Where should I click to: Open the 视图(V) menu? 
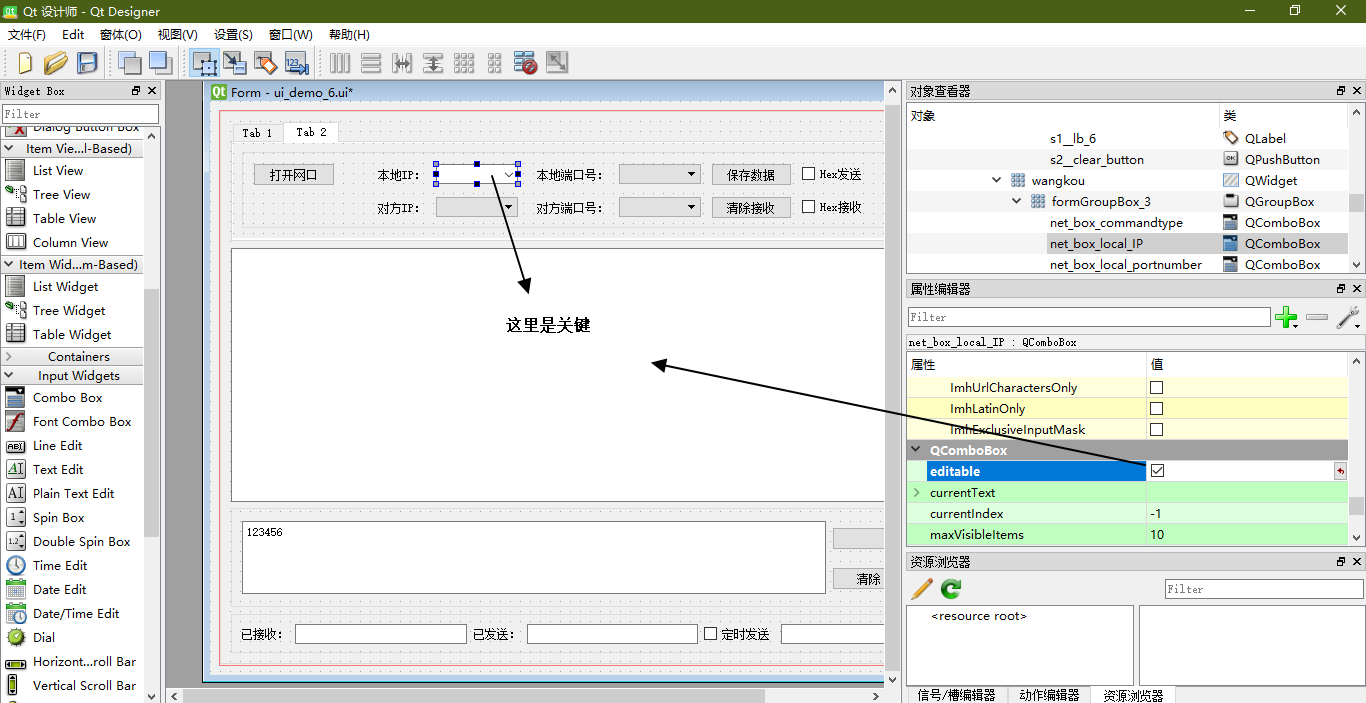coord(178,35)
